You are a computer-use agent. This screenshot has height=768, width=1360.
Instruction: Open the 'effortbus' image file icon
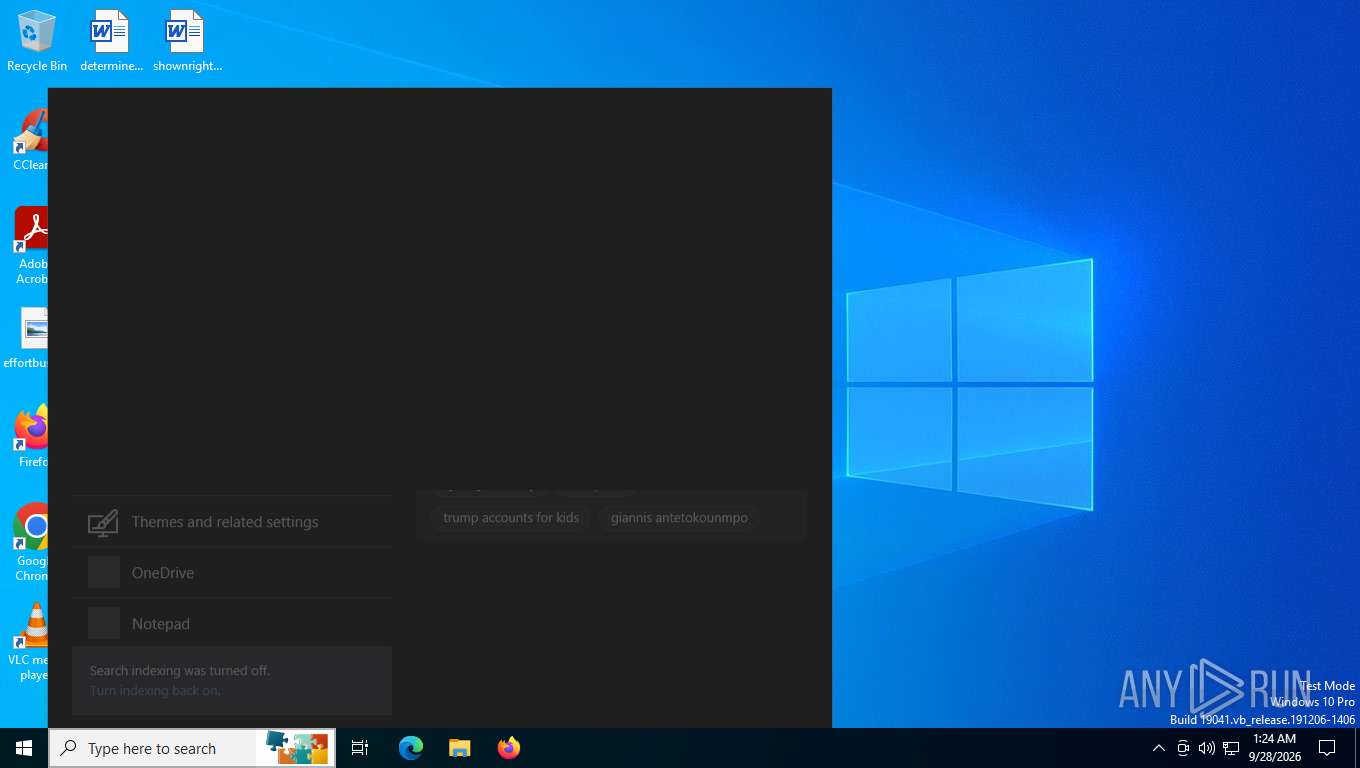tap(28, 338)
